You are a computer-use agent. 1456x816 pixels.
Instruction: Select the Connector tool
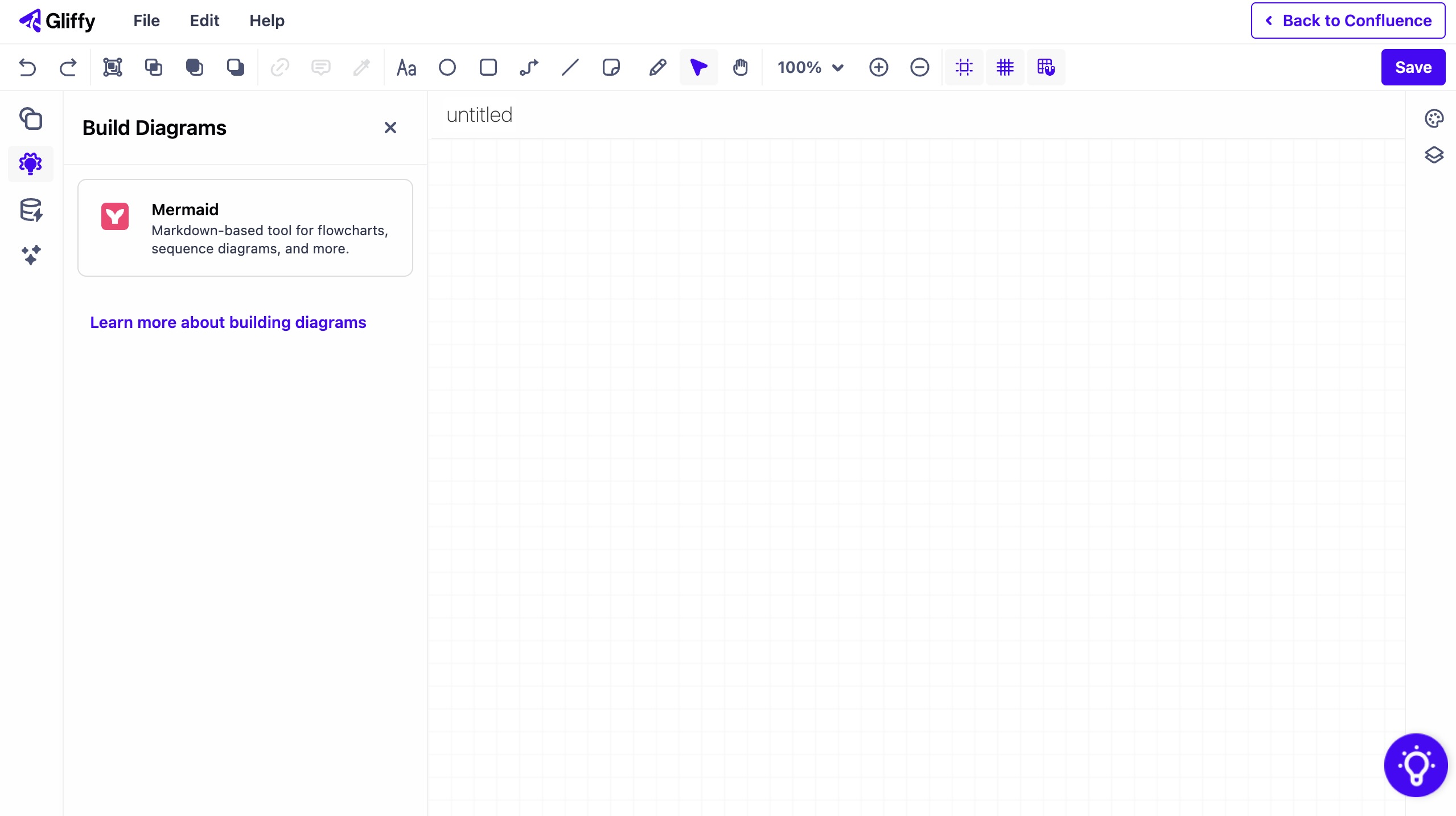coord(528,67)
